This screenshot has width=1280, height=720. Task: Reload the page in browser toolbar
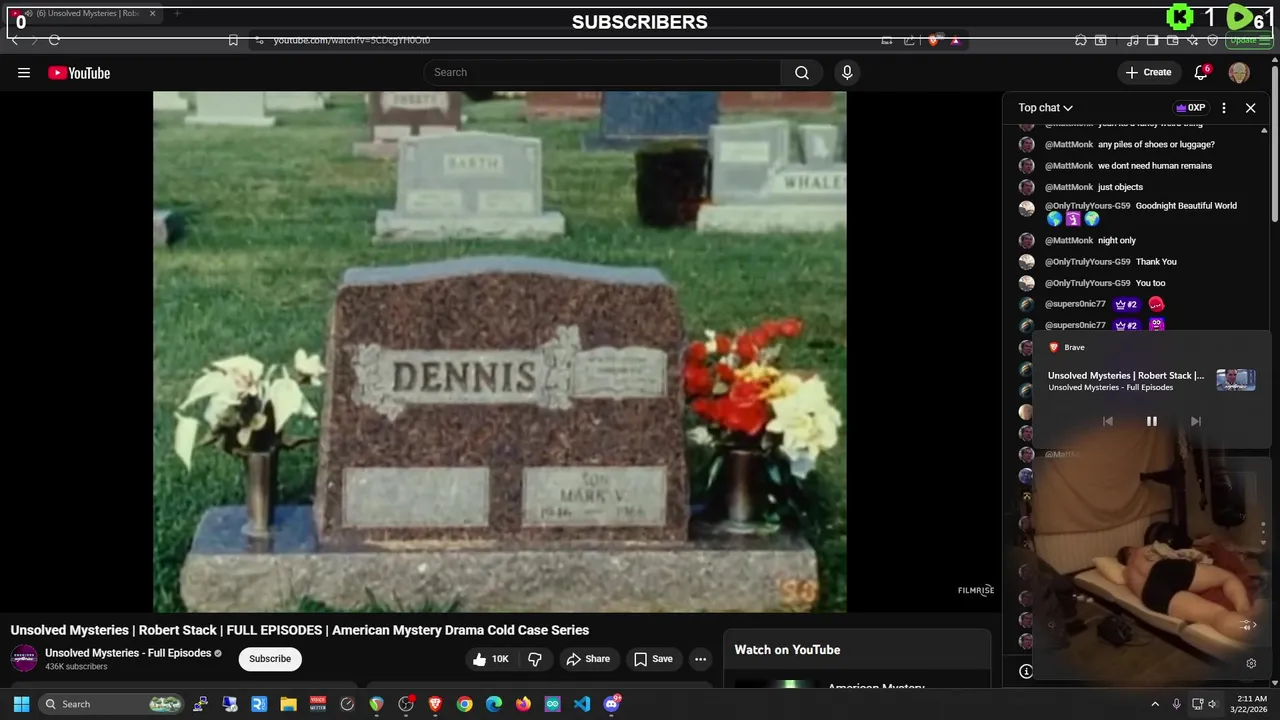tap(54, 40)
